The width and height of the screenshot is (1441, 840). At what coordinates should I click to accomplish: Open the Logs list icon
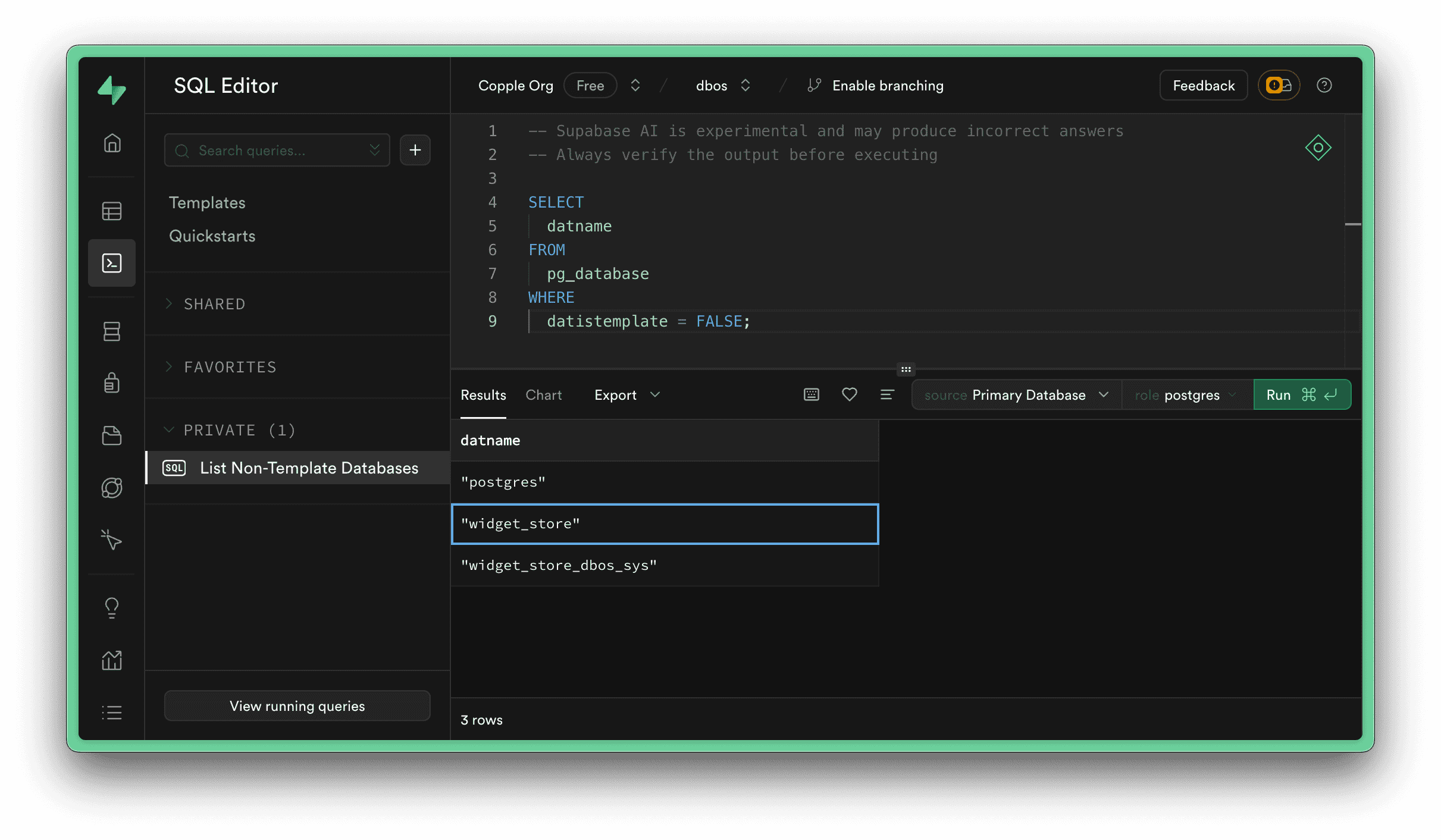coord(112,712)
